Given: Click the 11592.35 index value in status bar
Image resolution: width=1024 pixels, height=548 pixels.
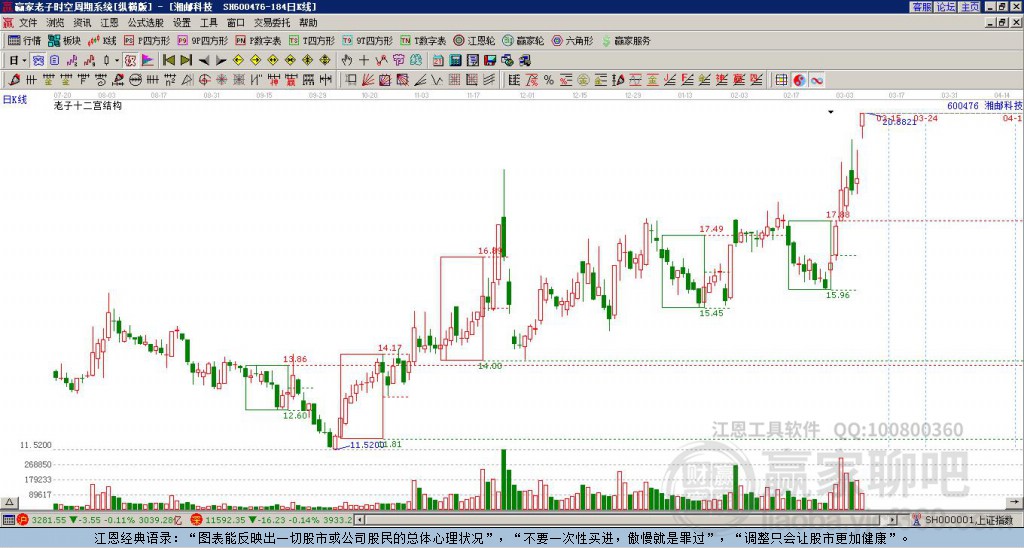Looking at the screenshot, I should click(x=227, y=520).
